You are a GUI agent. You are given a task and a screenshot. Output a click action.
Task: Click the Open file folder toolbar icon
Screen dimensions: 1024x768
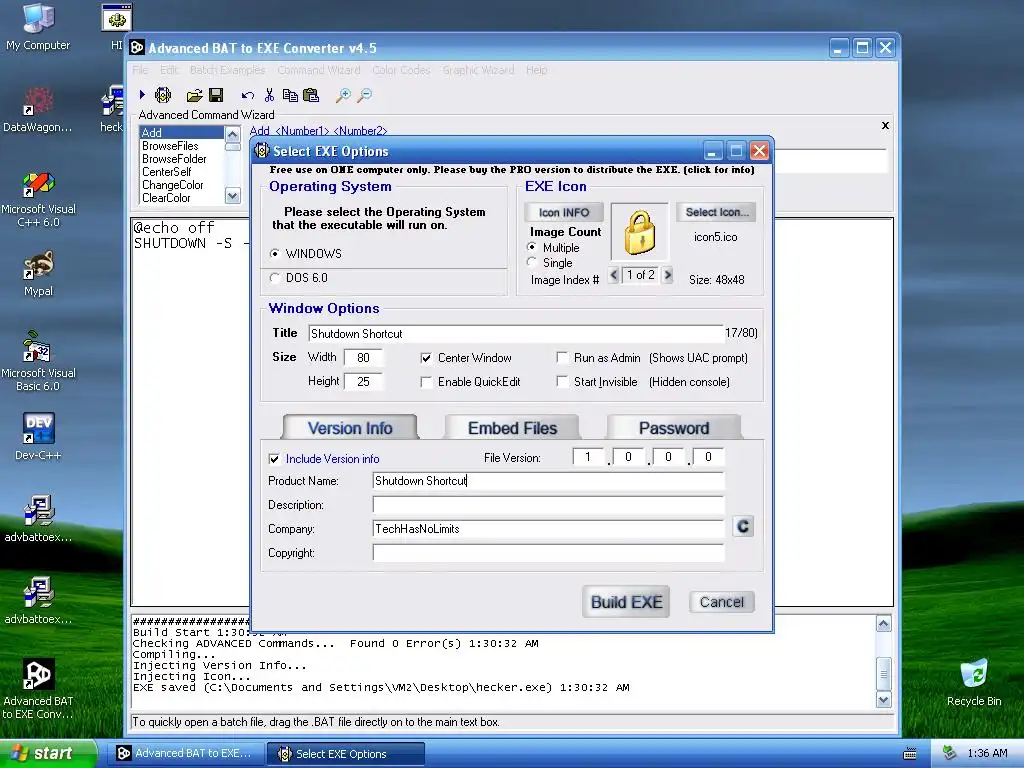point(194,96)
